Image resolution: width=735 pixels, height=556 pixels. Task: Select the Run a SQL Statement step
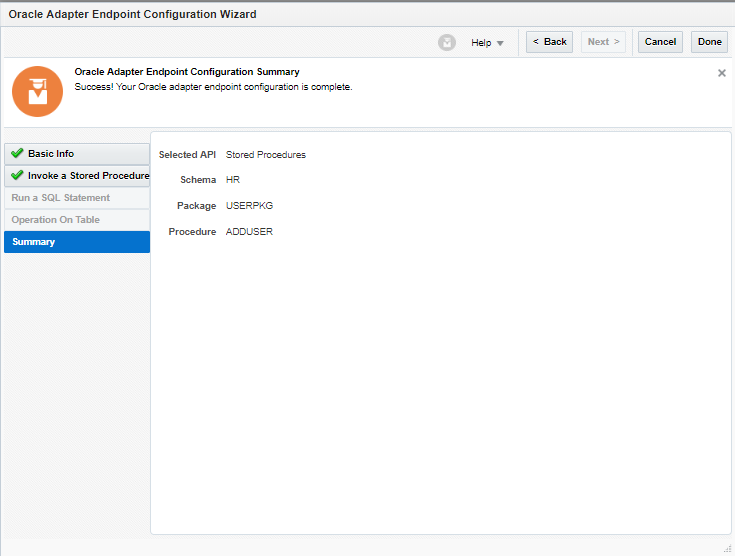(x=61, y=198)
